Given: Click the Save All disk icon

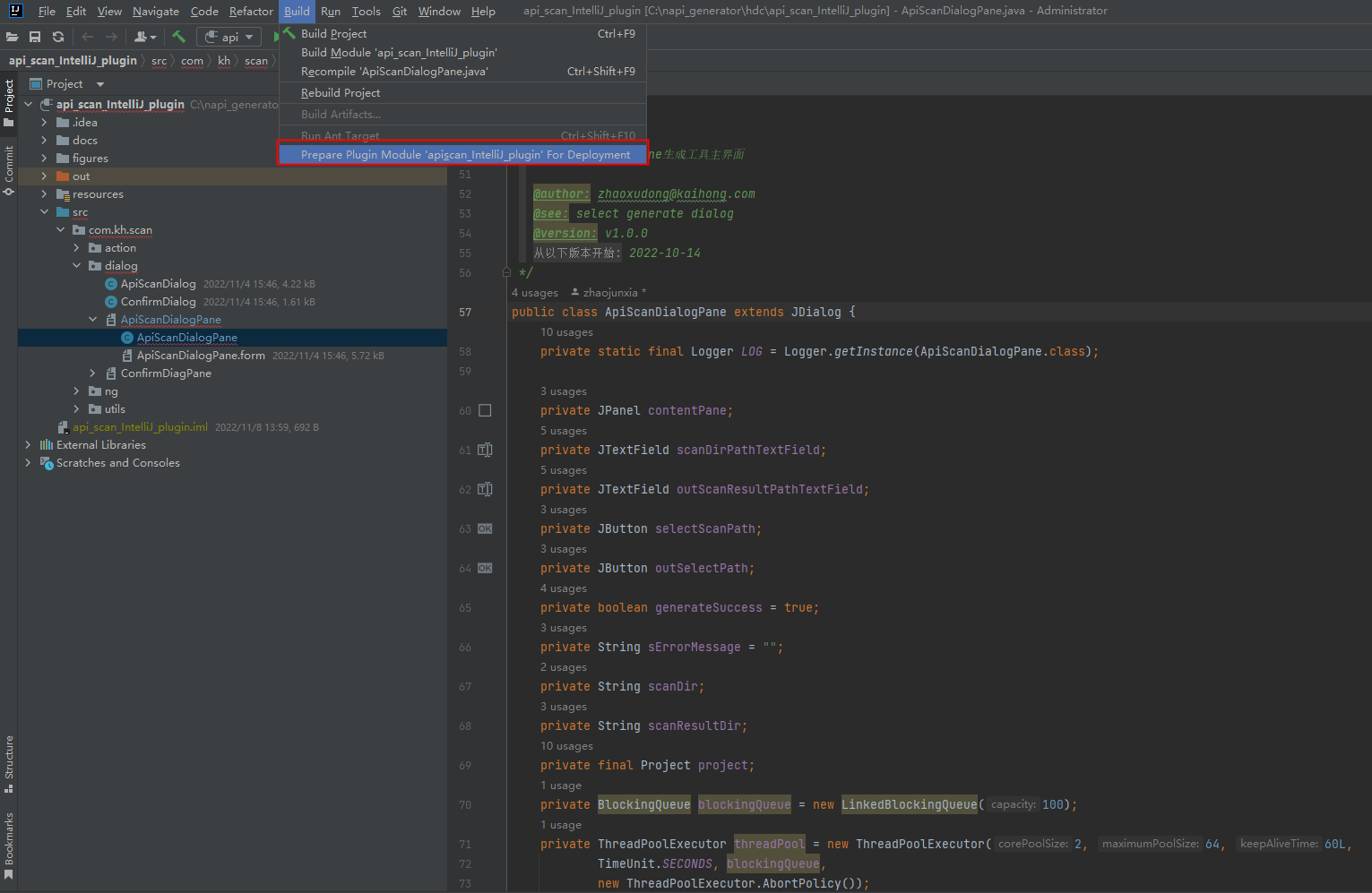Looking at the screenshot, I should (35, 37).
